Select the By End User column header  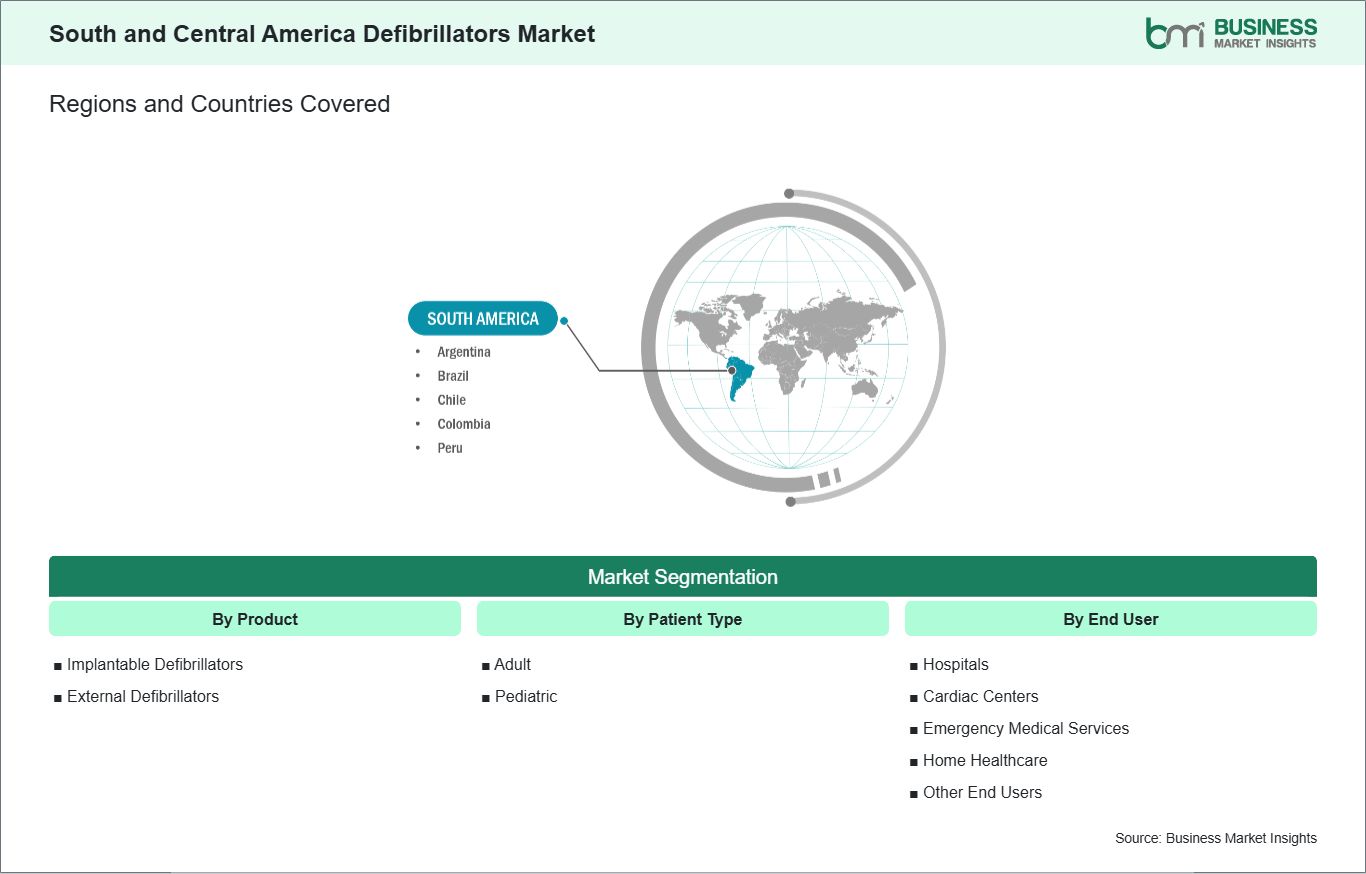point(1111,619)
